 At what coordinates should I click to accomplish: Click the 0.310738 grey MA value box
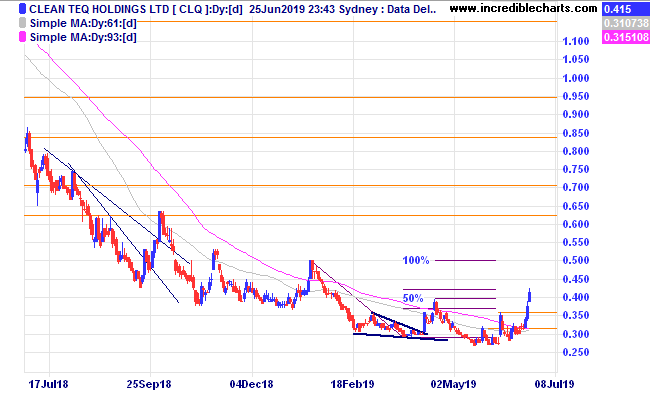[625, 23]
